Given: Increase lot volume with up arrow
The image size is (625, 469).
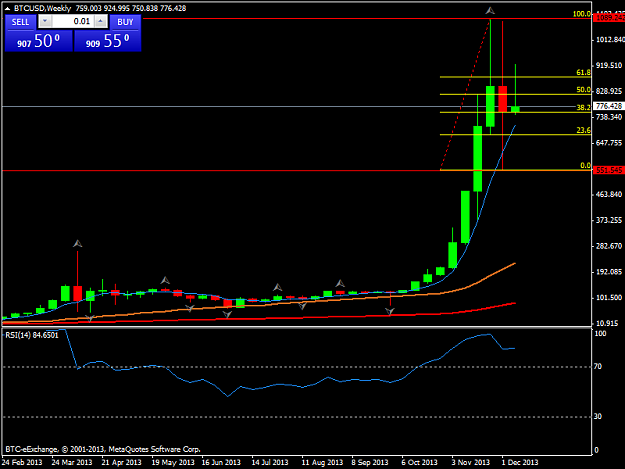Looking at the screenshot, I should [101, 21].
